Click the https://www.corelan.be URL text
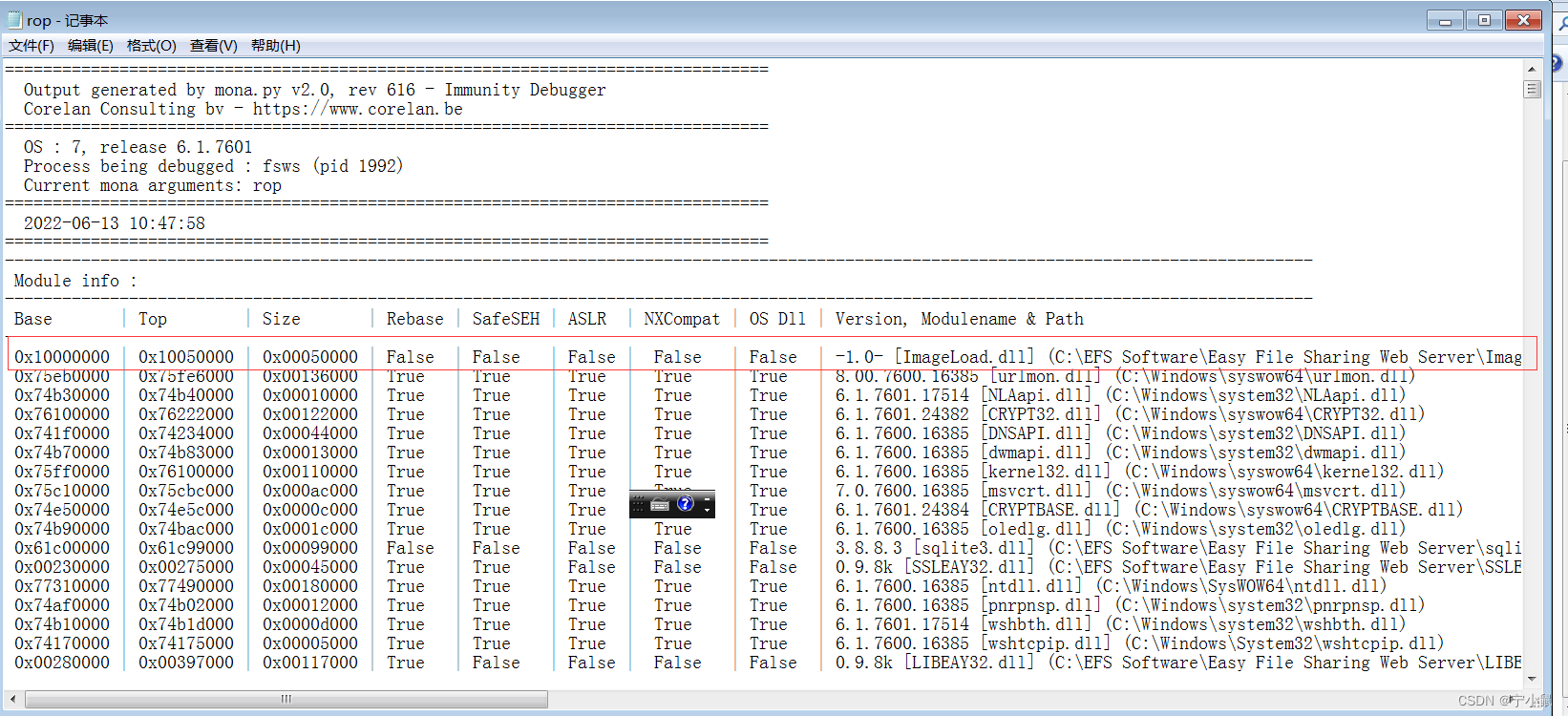 click(x=358, y=109)
